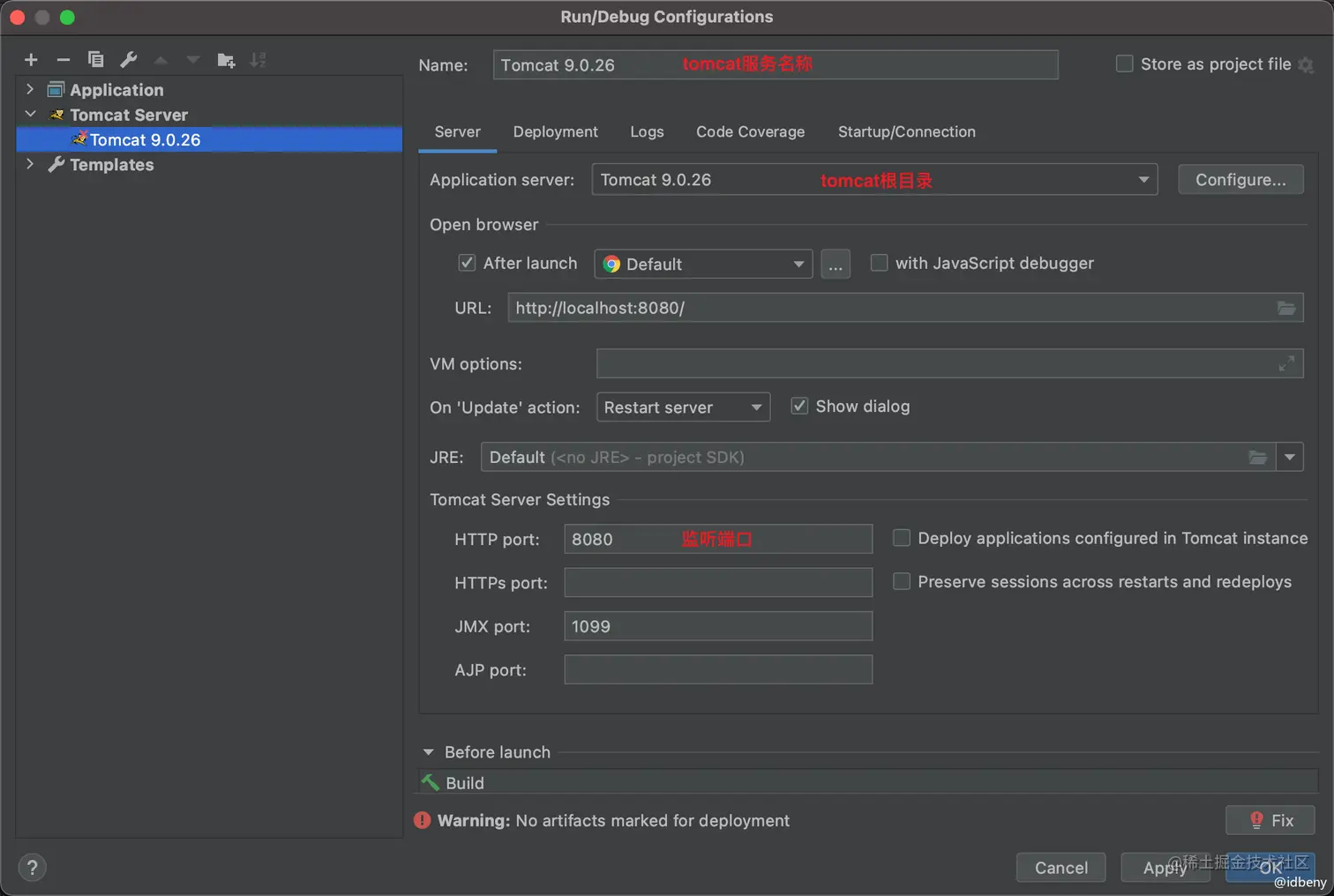
Task: Toggle the Show dialog checkbox
Action: (799, 406)
